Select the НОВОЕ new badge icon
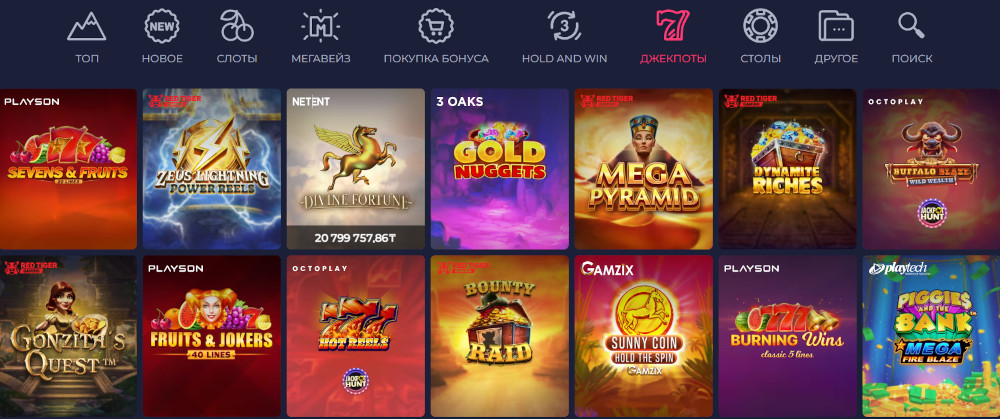Screen dimensions: 1000x419 point(162,27)
